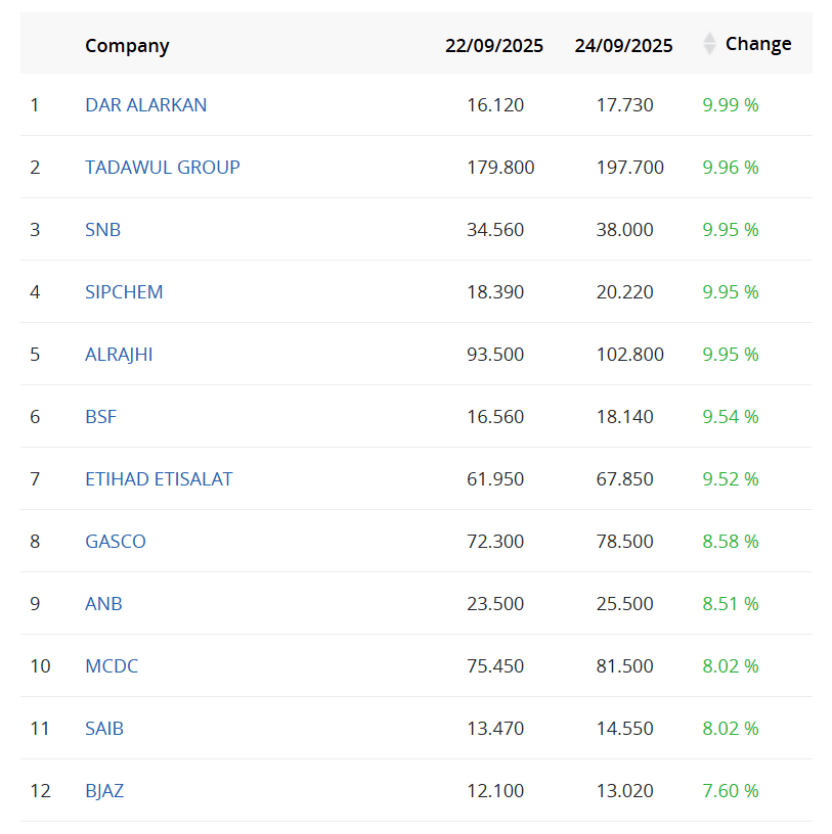The image size is (832, 834).
Task: Open the ETIHAD ETISALAT link
Action: 158,479
